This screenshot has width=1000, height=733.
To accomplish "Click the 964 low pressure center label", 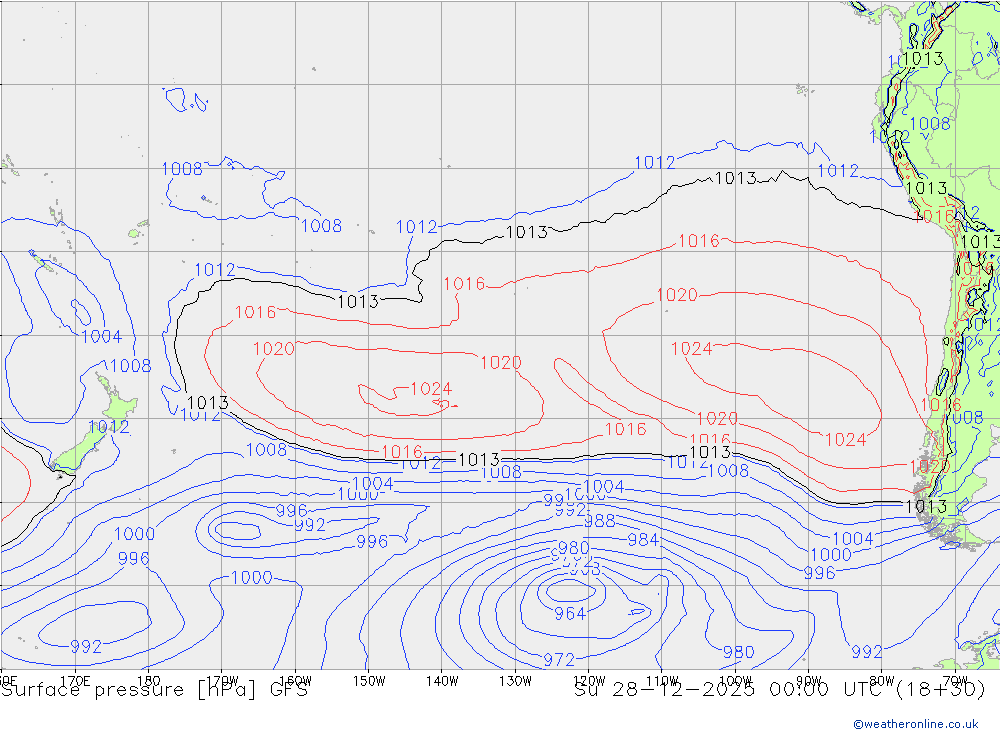I will click(569, 613).
